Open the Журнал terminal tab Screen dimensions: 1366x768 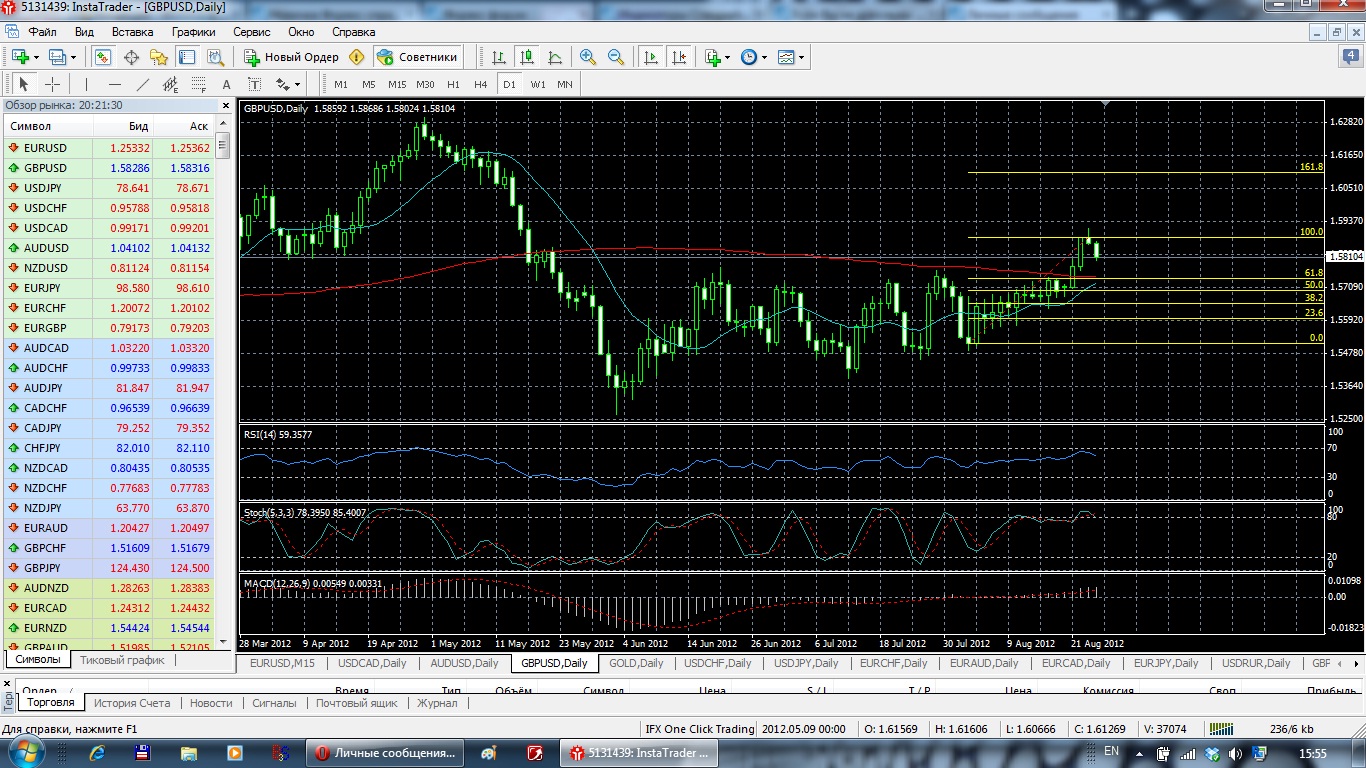click(x=437, y=703)
